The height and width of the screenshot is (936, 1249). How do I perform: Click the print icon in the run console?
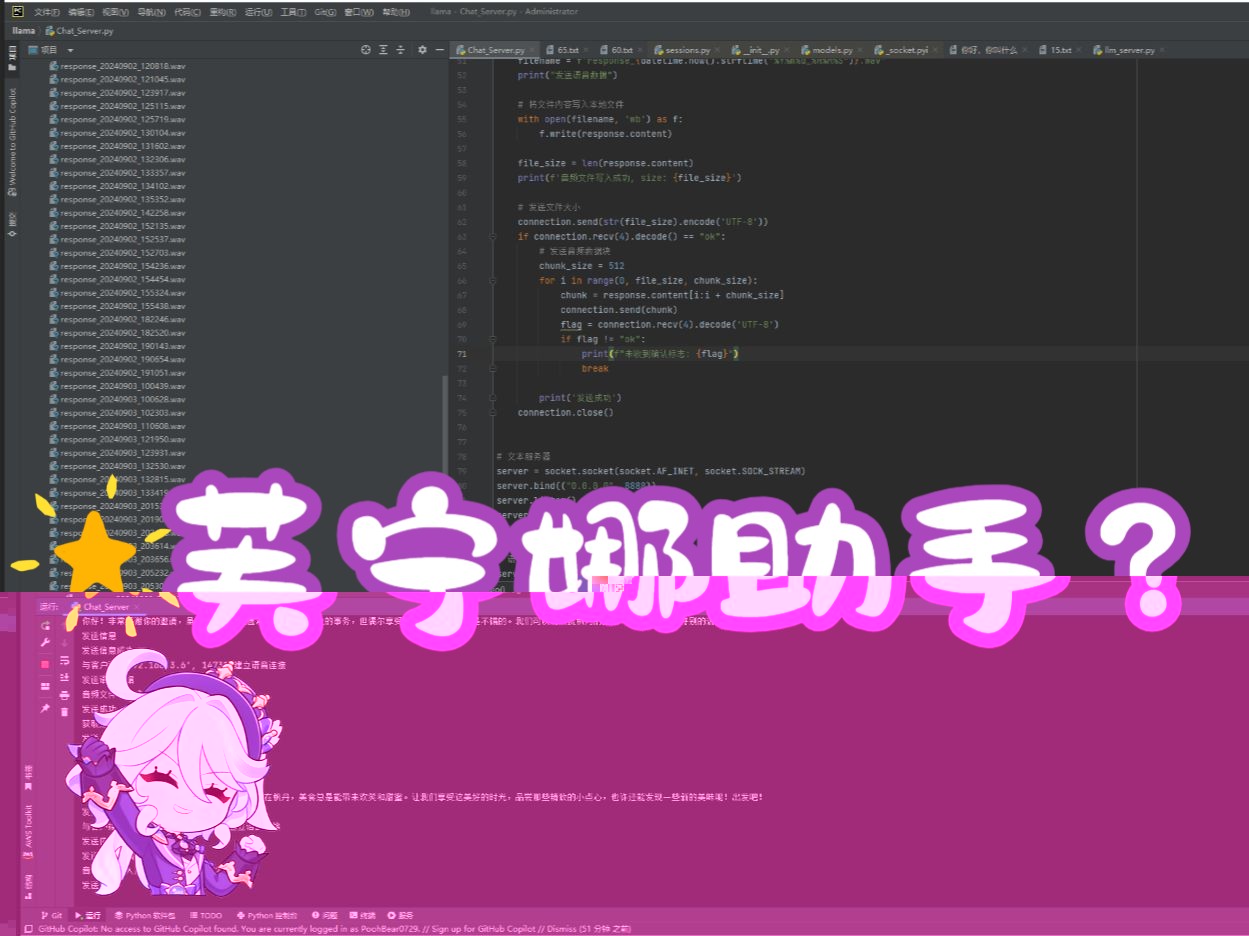pos(65,694)
